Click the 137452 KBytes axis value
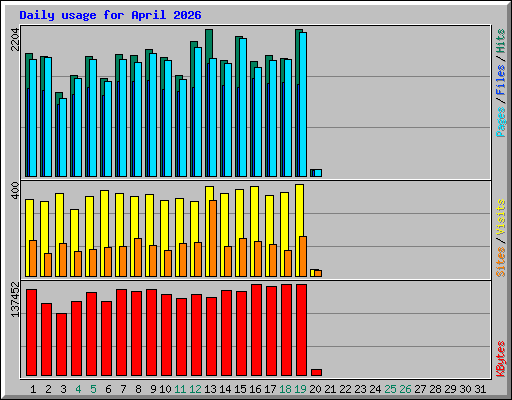 click(15, 299)
